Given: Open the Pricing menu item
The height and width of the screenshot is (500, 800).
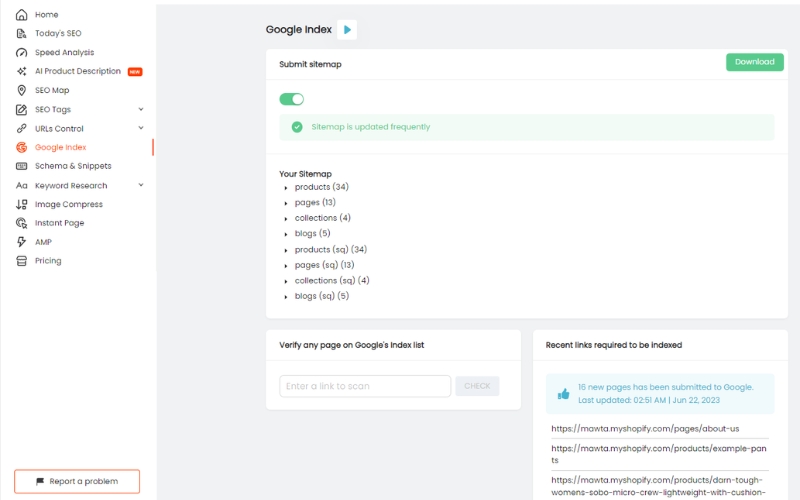Looking at the screenshot, I should (48, 261).
